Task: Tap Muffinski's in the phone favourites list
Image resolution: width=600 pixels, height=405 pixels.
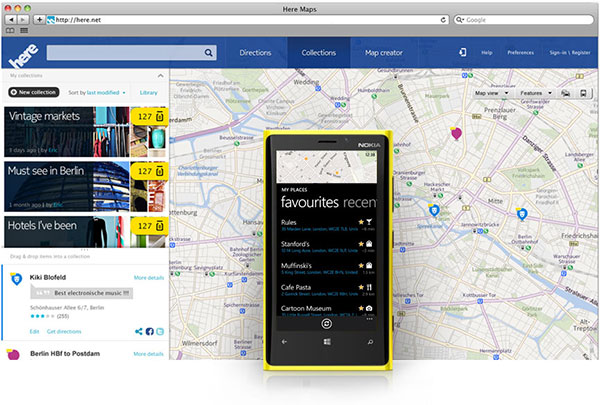Action: 327,268
